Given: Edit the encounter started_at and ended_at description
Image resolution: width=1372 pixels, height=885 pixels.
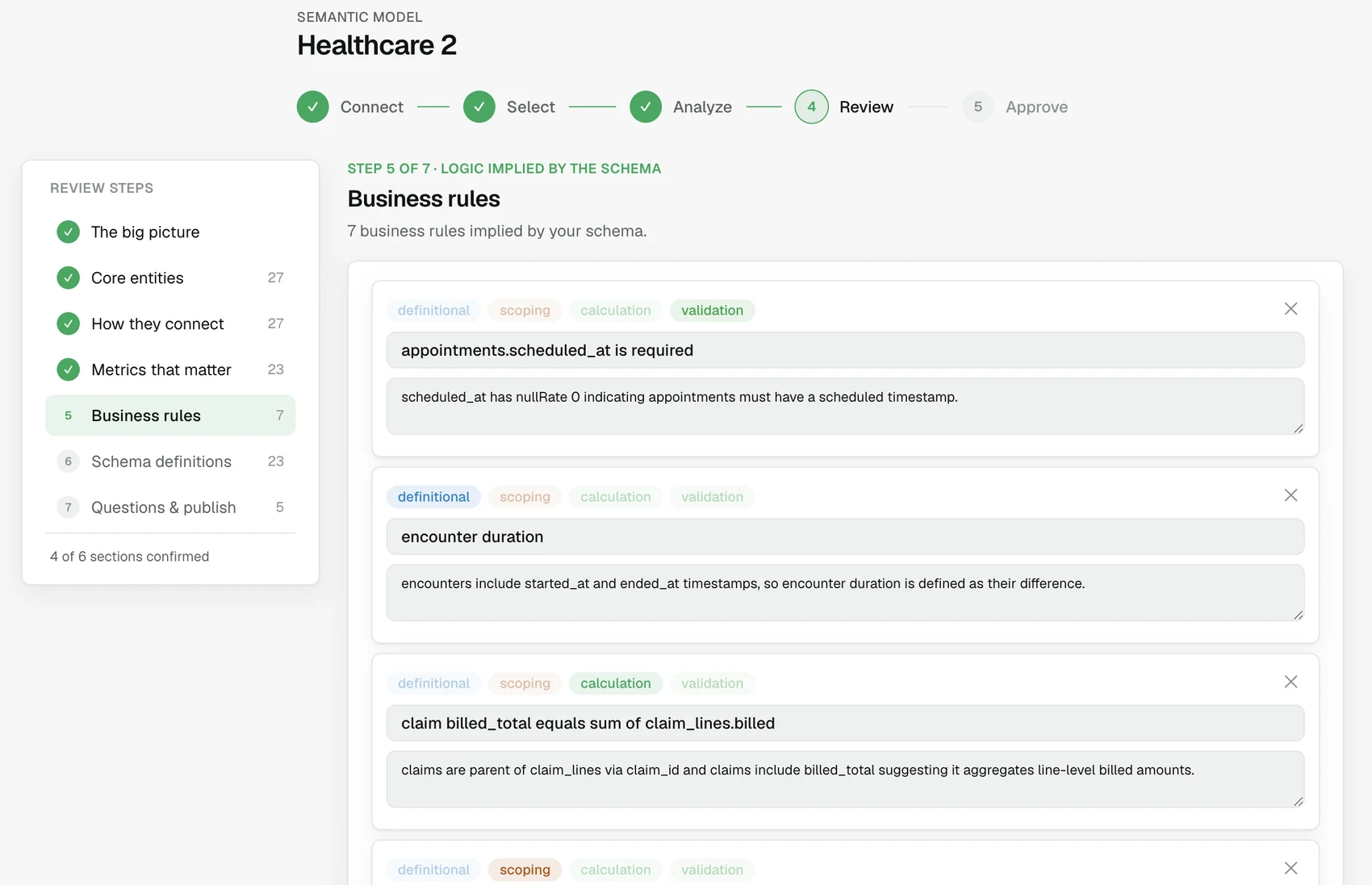Looking at the screenshot, I should click(x=845, y=593).
